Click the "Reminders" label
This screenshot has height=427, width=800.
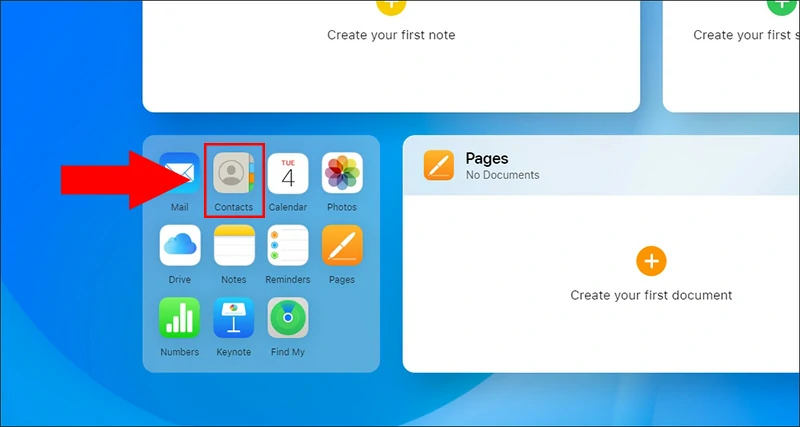[288, 280]
